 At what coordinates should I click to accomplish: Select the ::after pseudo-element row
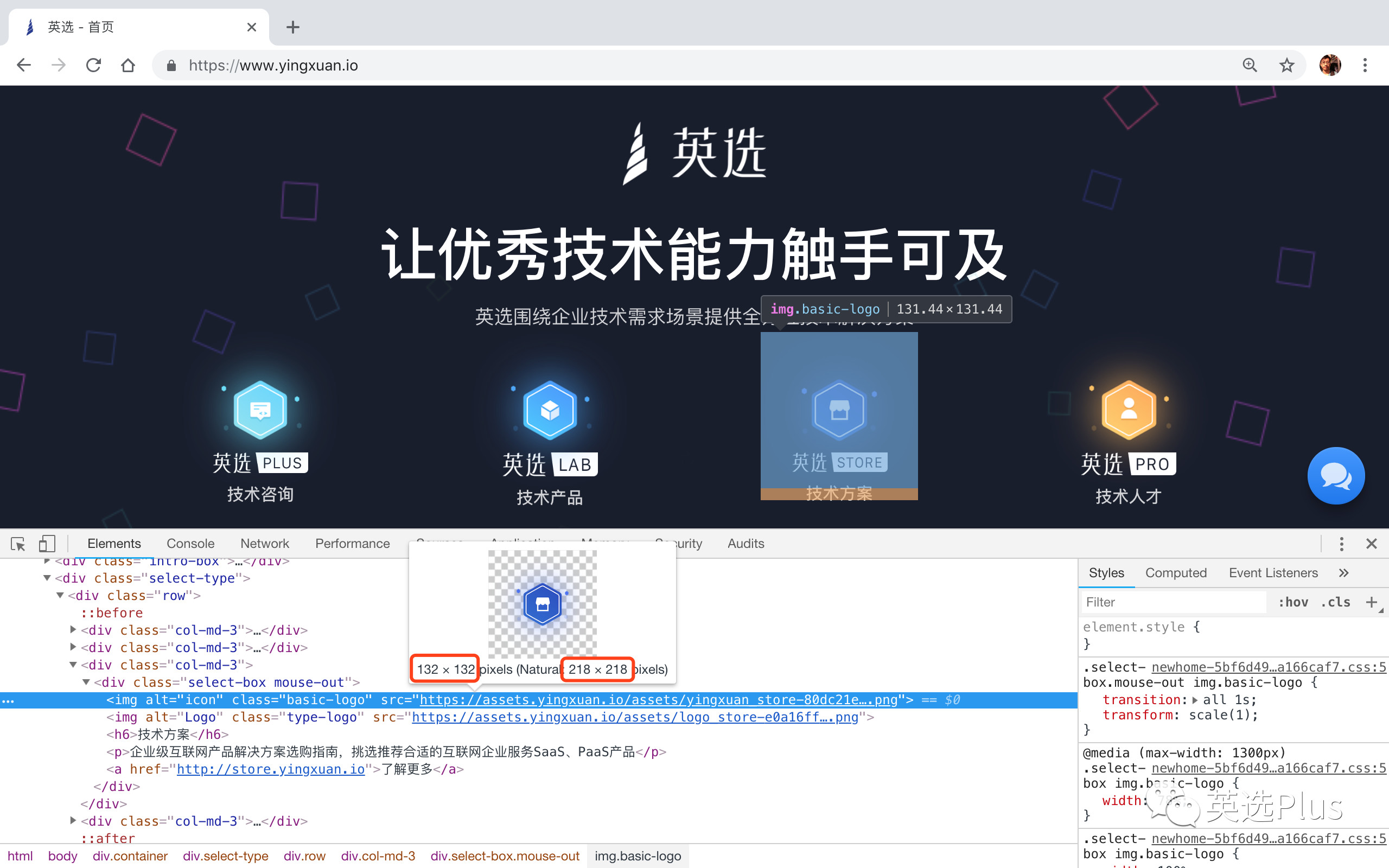[107, 838]
